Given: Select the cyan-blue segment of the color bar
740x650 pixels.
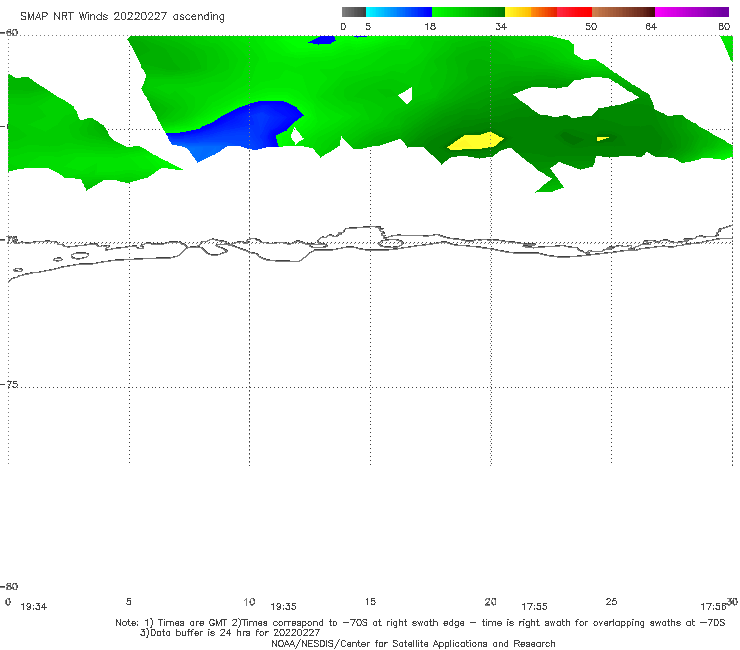Looking at the screenshot, I should coord(399,12).
